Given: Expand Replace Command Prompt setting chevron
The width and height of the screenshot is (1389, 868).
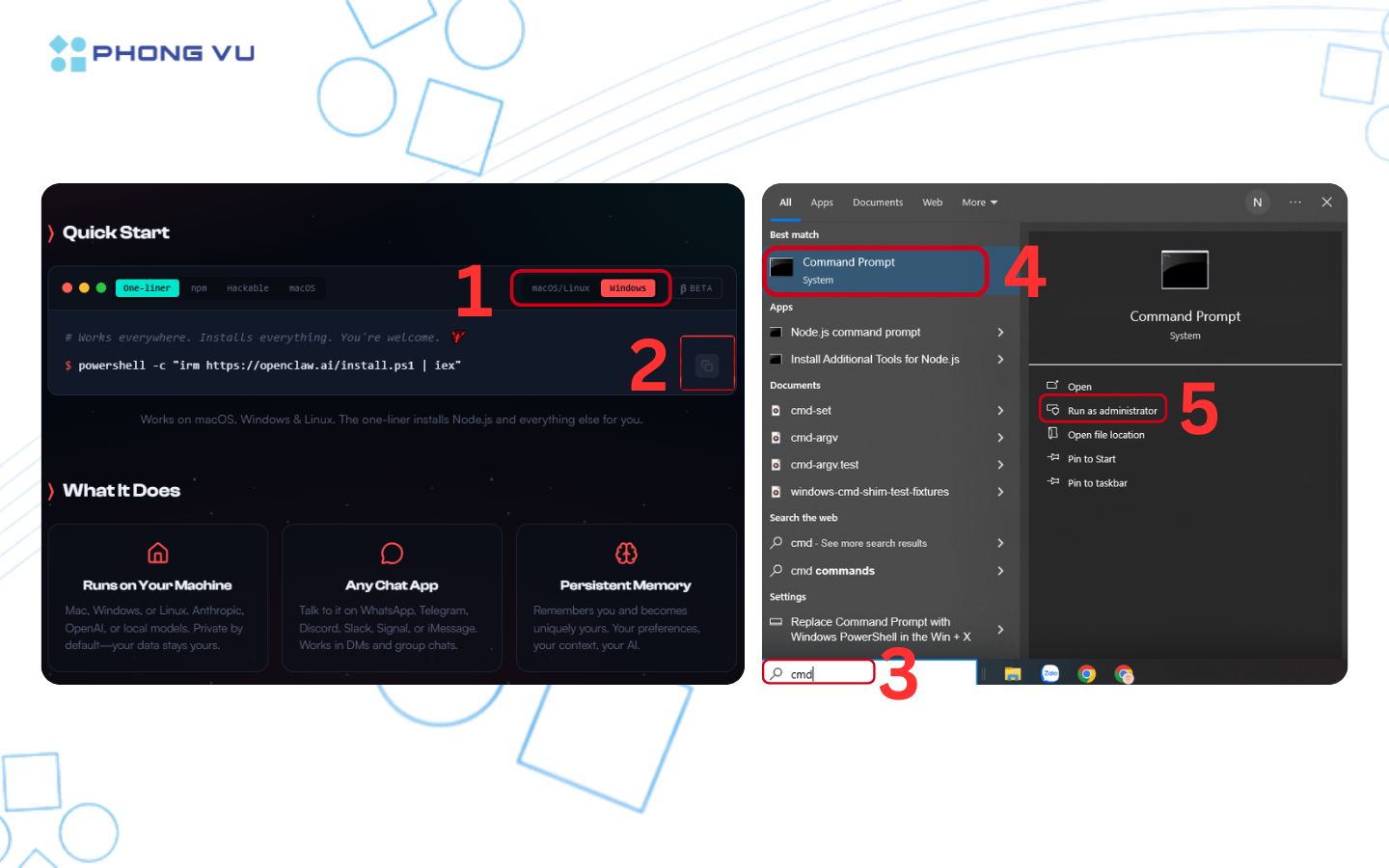Looking at the screenshot, I should pyautogui.click(x=1000, y=629).
